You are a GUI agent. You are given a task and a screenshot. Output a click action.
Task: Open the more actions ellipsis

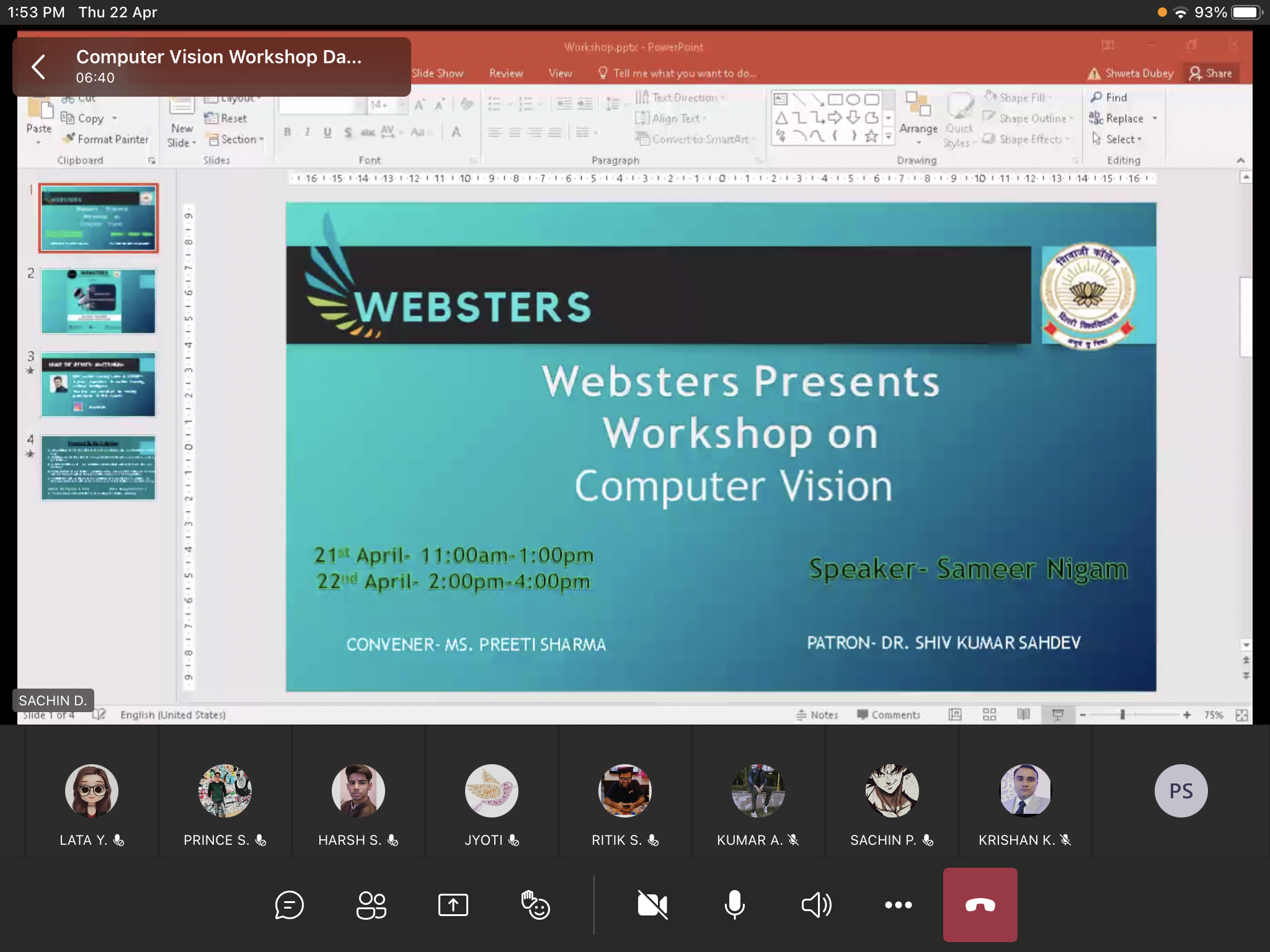coord(898,905)
